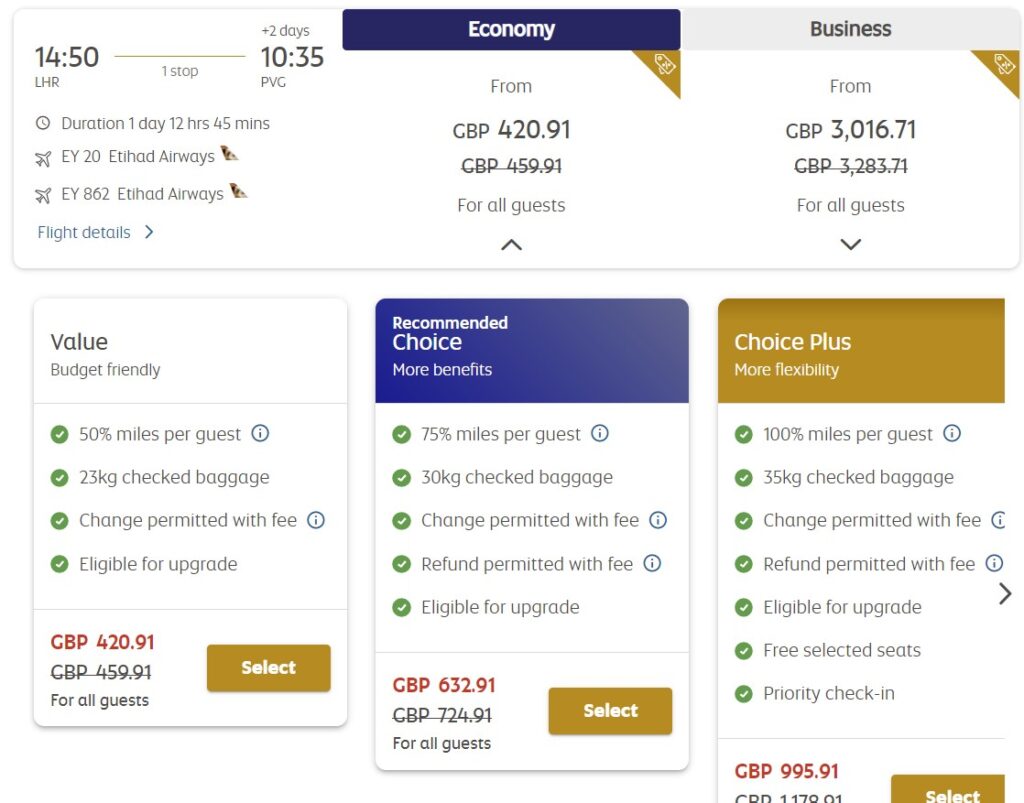Collapse the Economy fares chevron
This screenshot has width=1024, height=803.
(x=511, y=245)
